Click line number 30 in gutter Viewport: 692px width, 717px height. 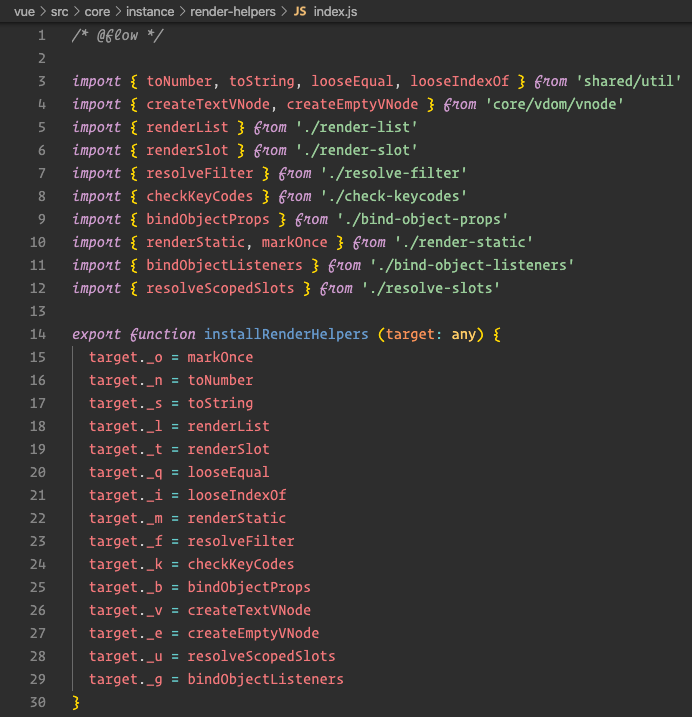38,702
